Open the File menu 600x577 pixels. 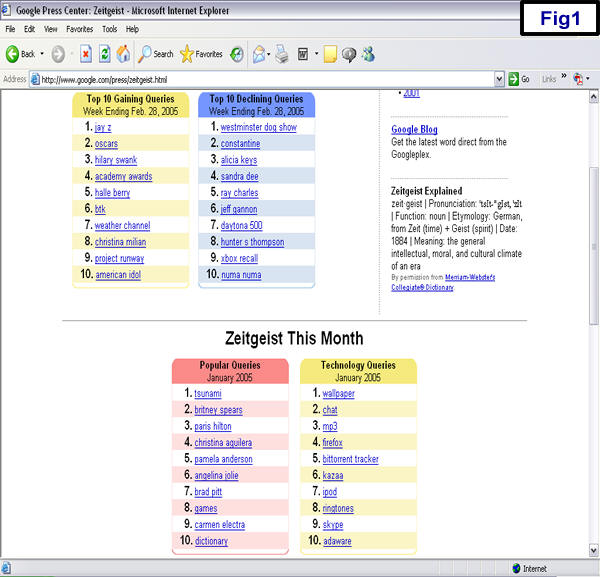click(x=10, y=29)
